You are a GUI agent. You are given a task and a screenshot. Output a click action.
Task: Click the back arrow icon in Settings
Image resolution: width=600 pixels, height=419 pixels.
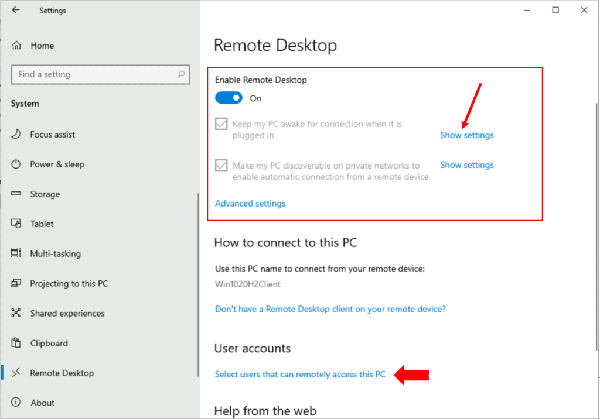(x=15, y=10)
